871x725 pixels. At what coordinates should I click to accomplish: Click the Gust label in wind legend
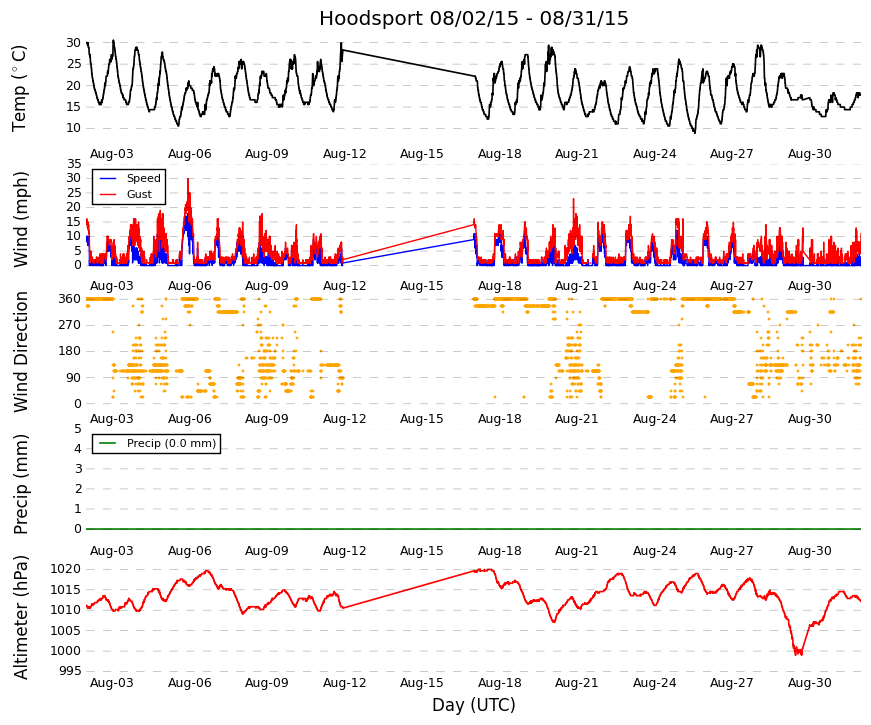(x=139, y=194)
